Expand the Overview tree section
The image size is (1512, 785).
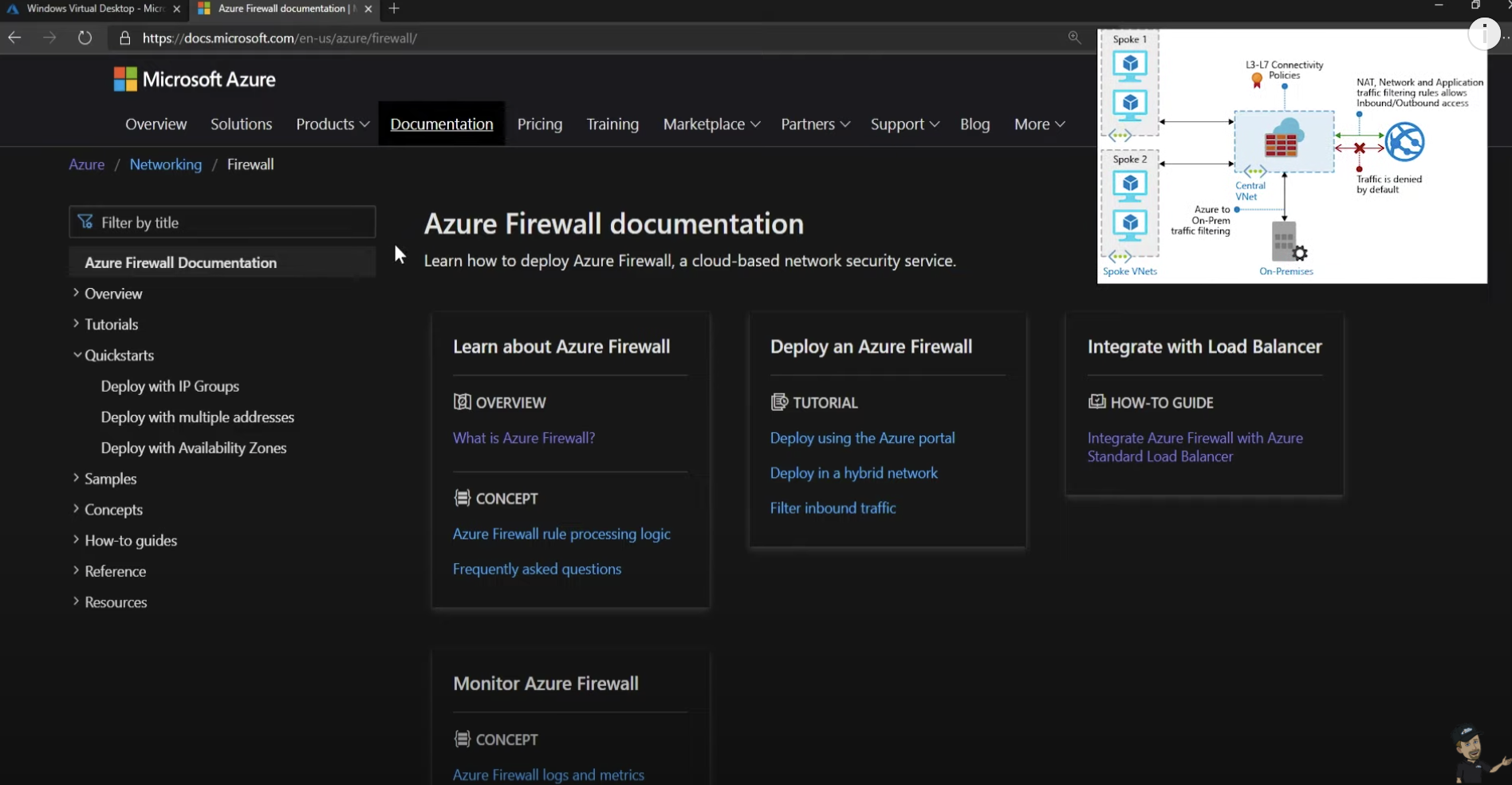click(x=77, y=293)
